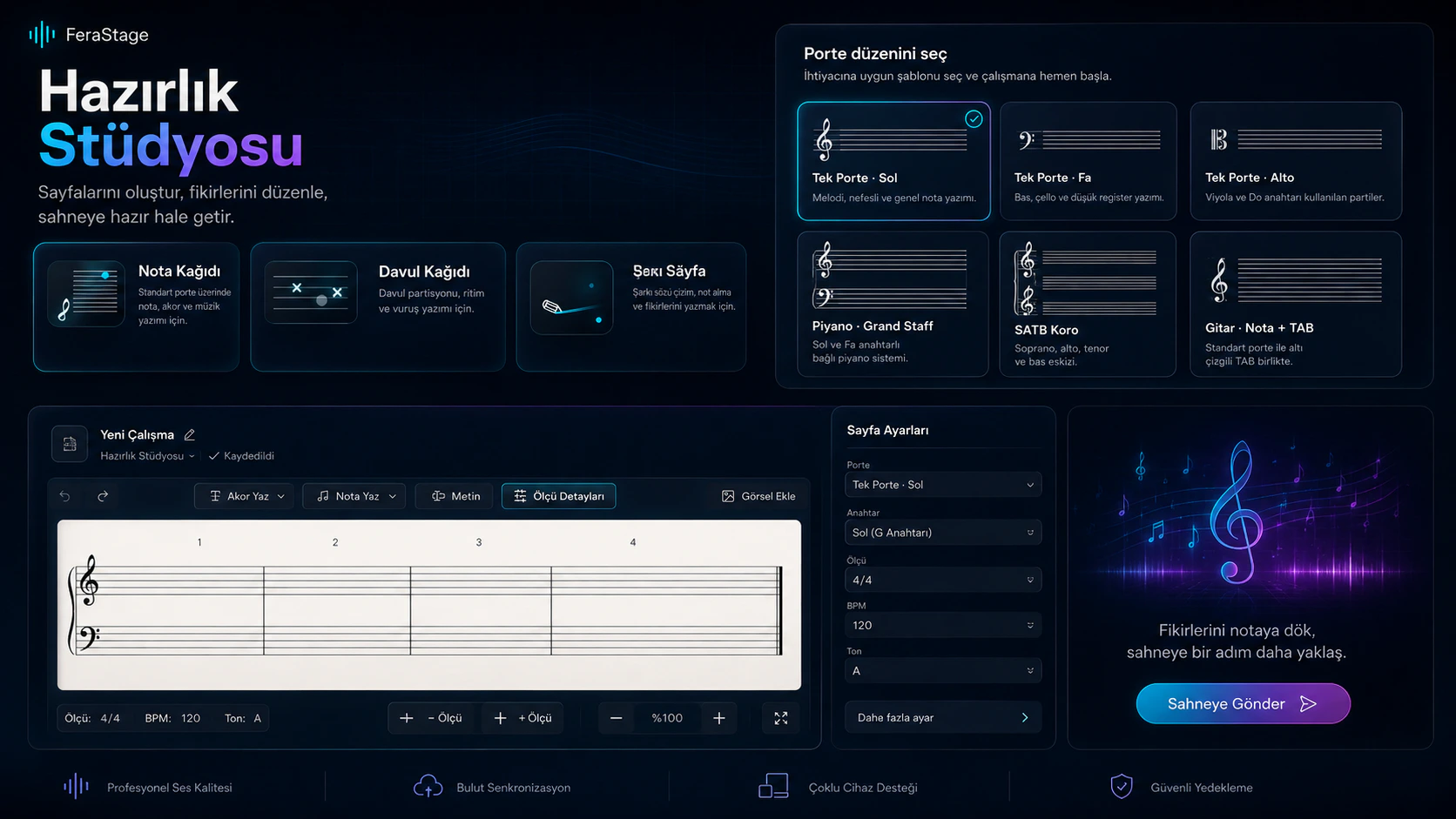1456x819 pixels.
Task: Select the Metin tool
Action: [x=455, y=496]
